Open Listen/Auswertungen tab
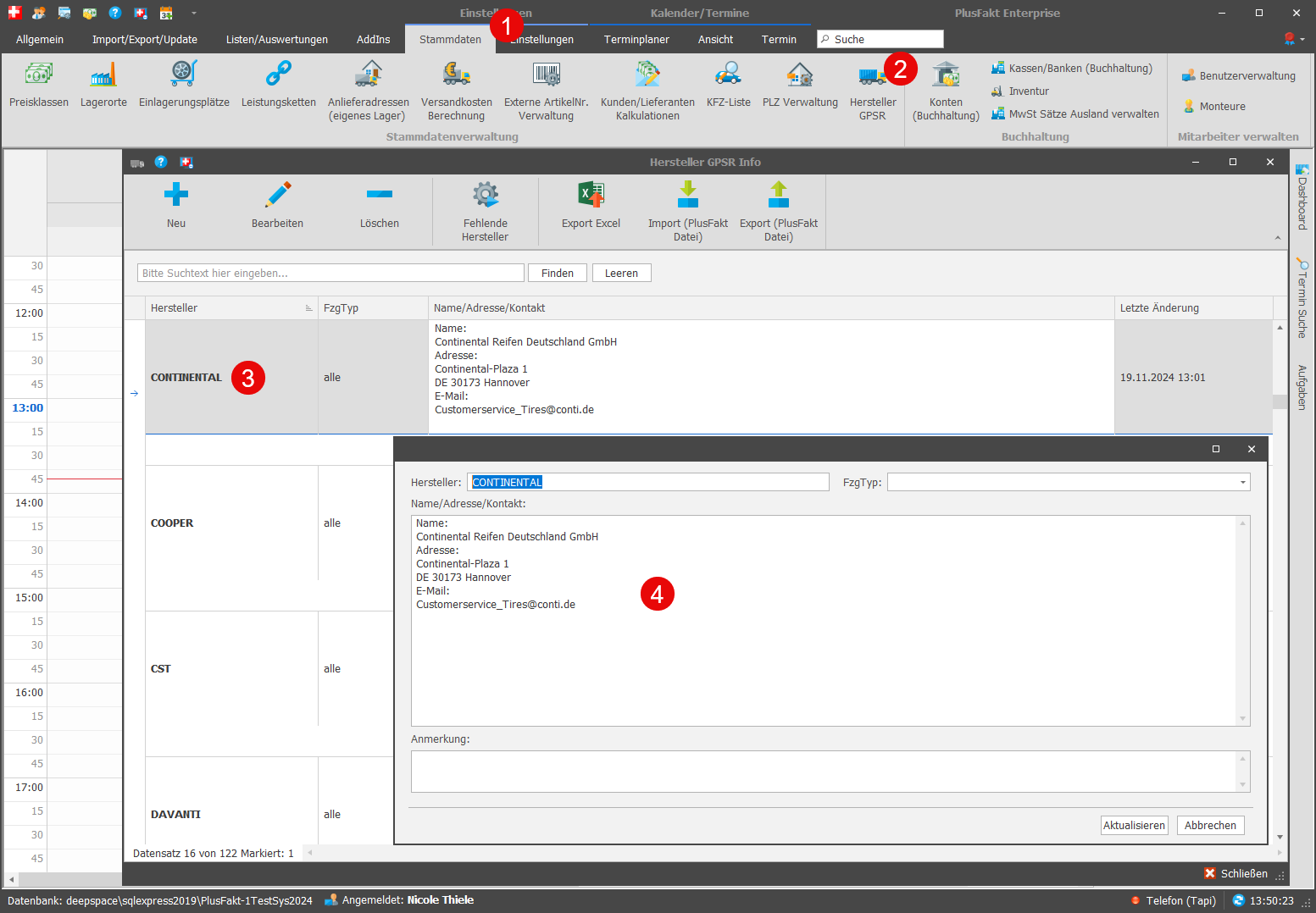Screen dimensions: 1316x913 coord(277,39)
